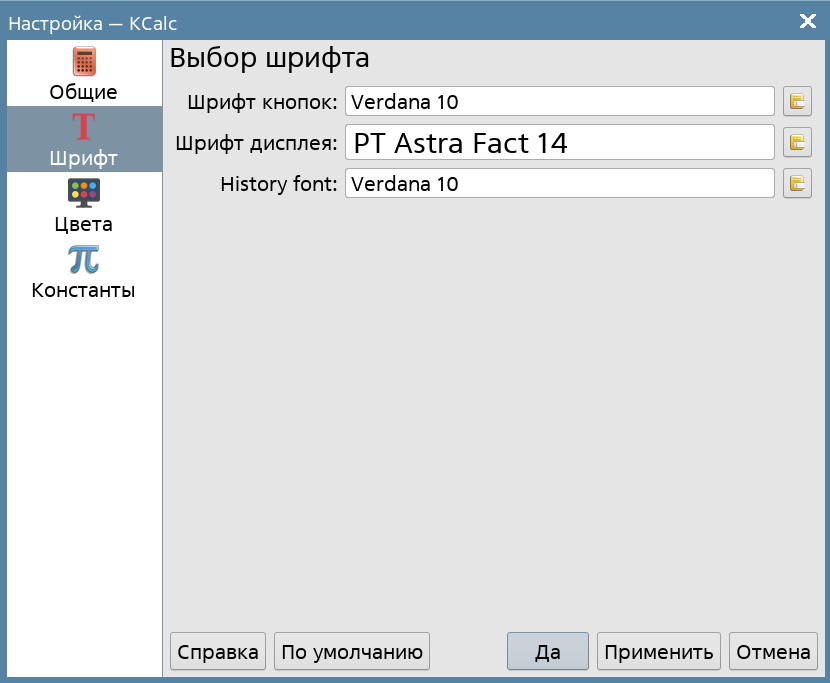830x683 pixels.
Task: Open font chooser beside Шрифт кнопок
Action: click(797, 101)
